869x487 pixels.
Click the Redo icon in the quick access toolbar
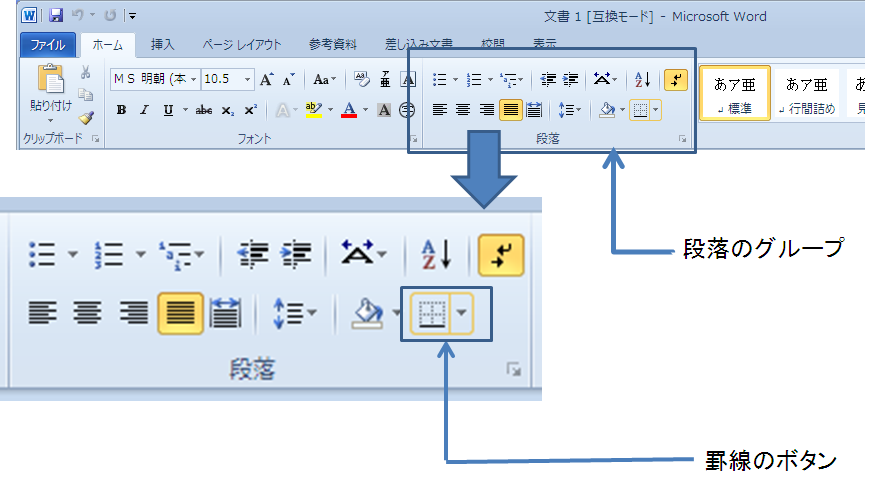point(110,15)
